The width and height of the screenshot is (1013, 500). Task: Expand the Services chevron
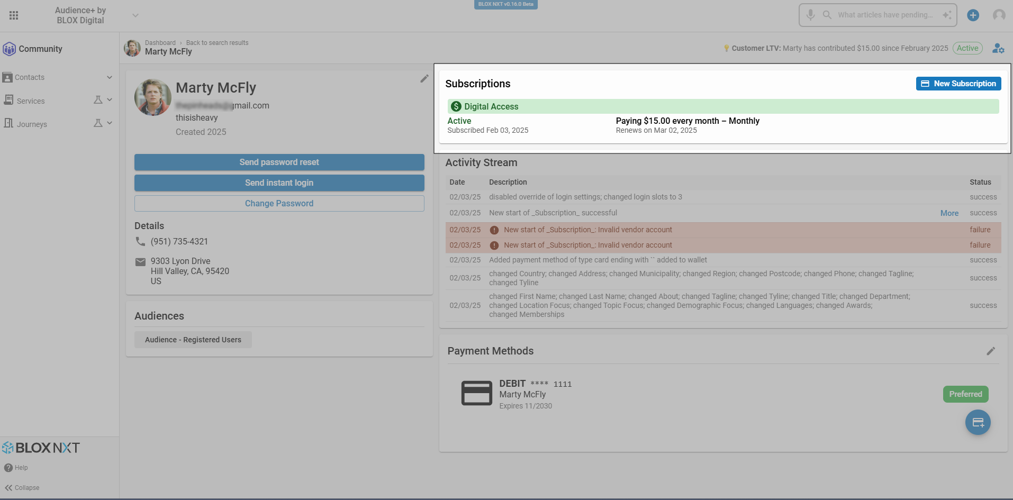(x=109, y=100)
